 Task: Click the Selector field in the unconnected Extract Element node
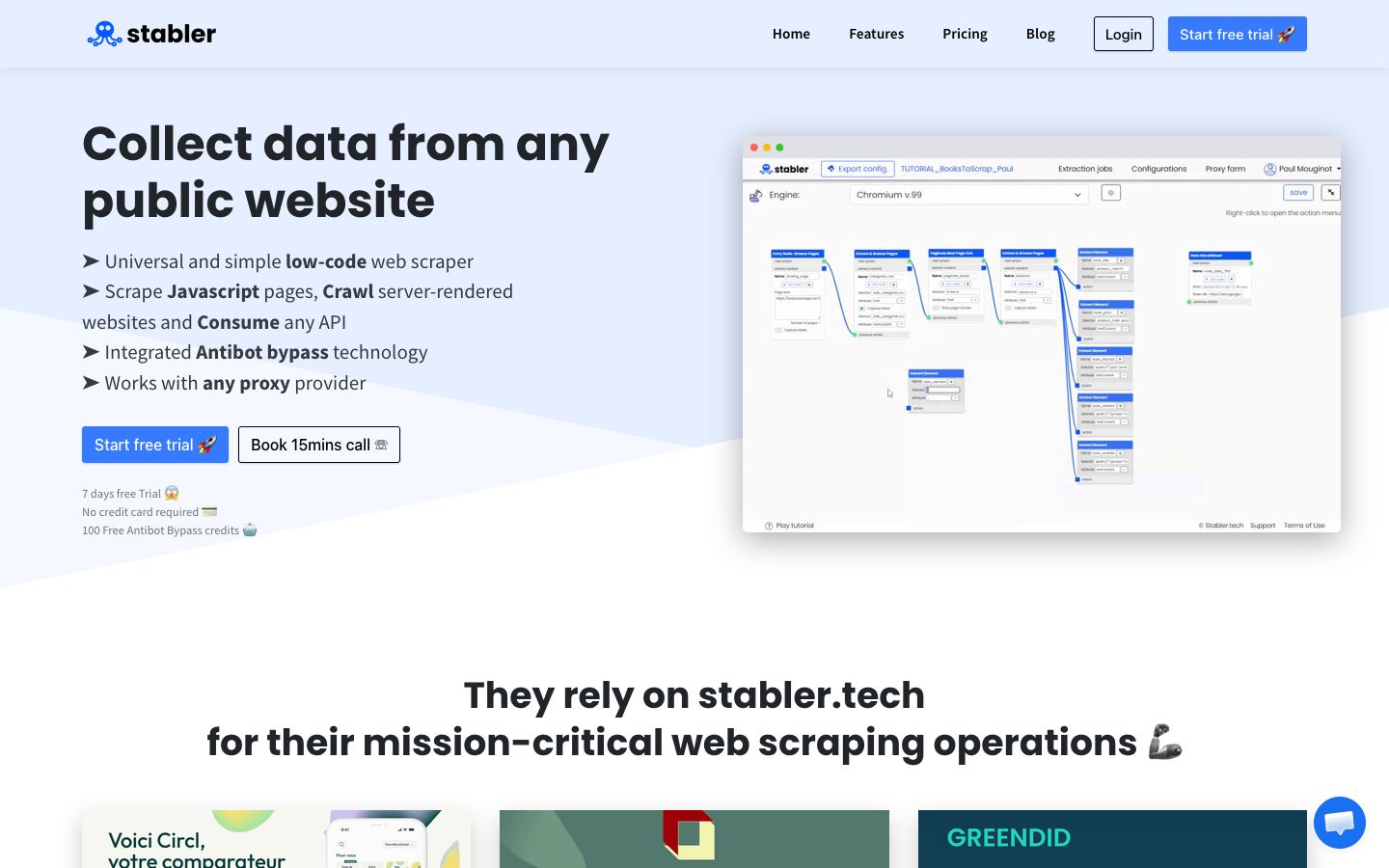pos(943,390)
